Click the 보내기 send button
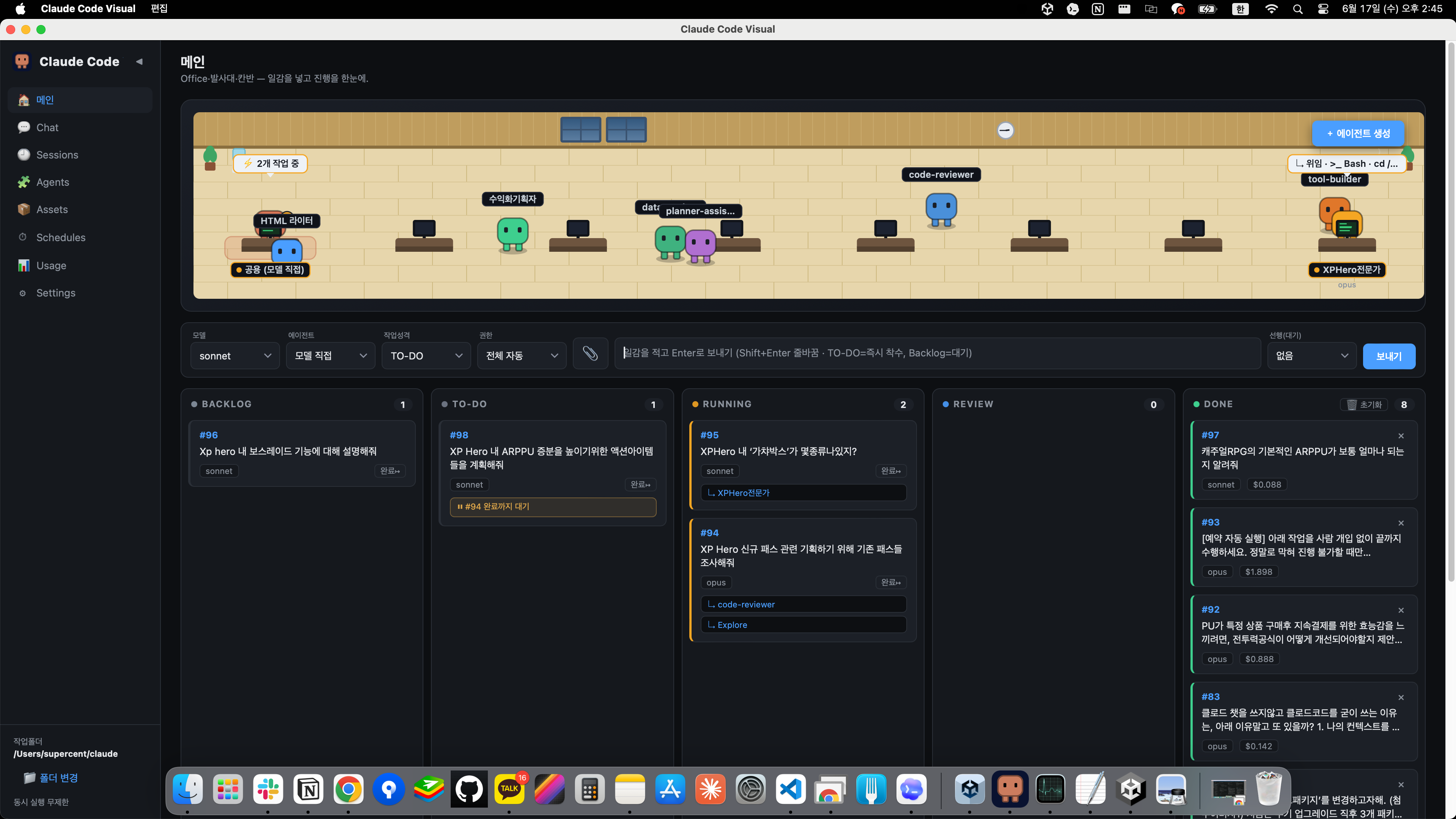 (x=1389, y=356)
